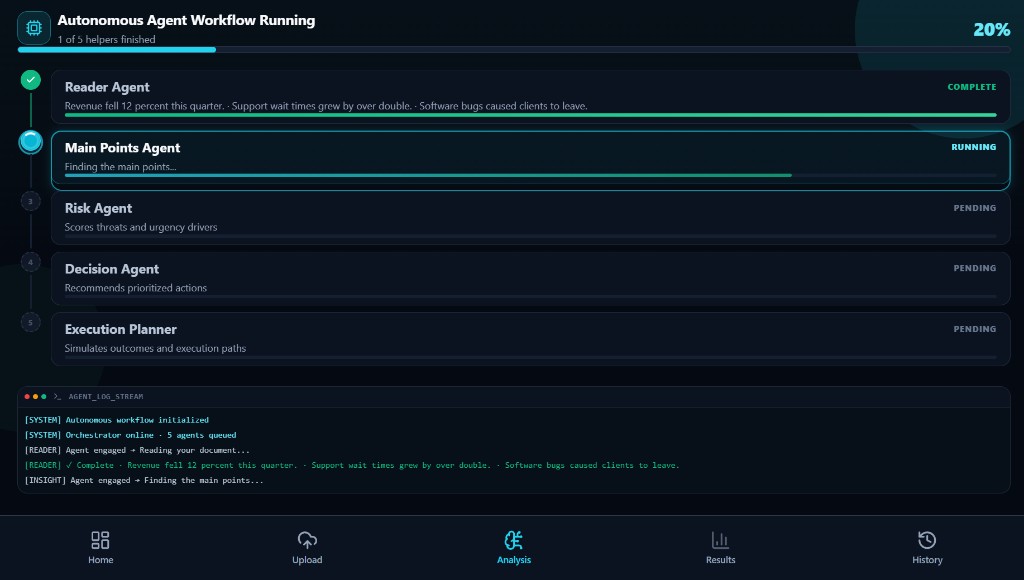Click the Execution Planner card title
This screenshot has height=580, width=1024.
coord(120,329)
